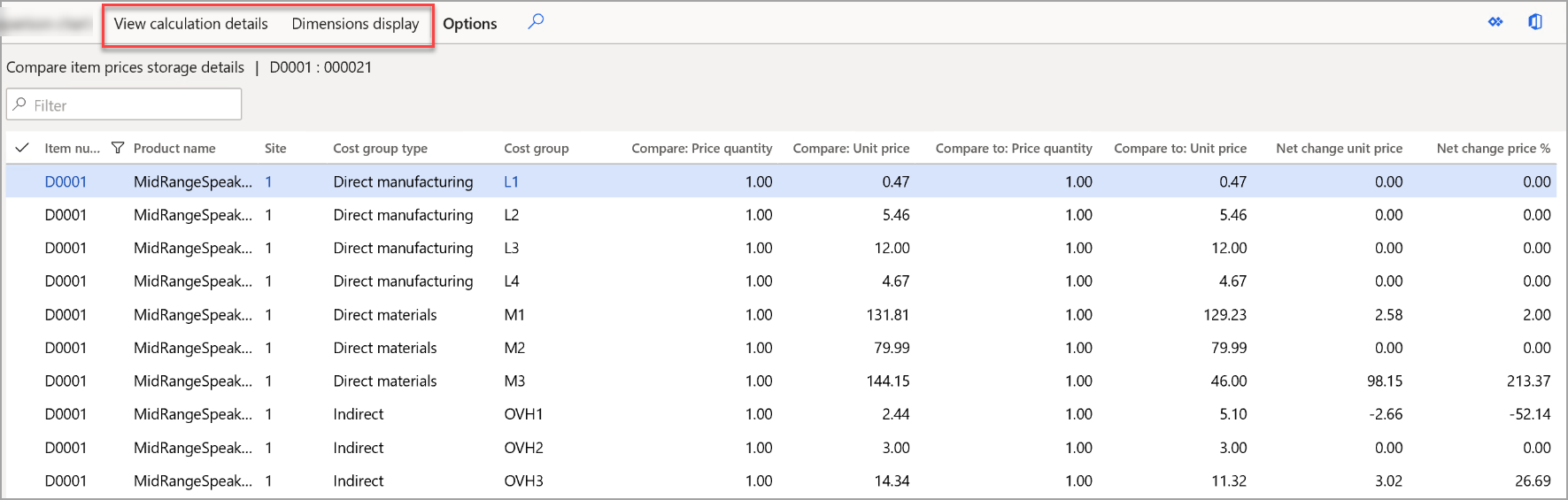
Task: Open Net change unit price column header
Action: pos(1339,149)
